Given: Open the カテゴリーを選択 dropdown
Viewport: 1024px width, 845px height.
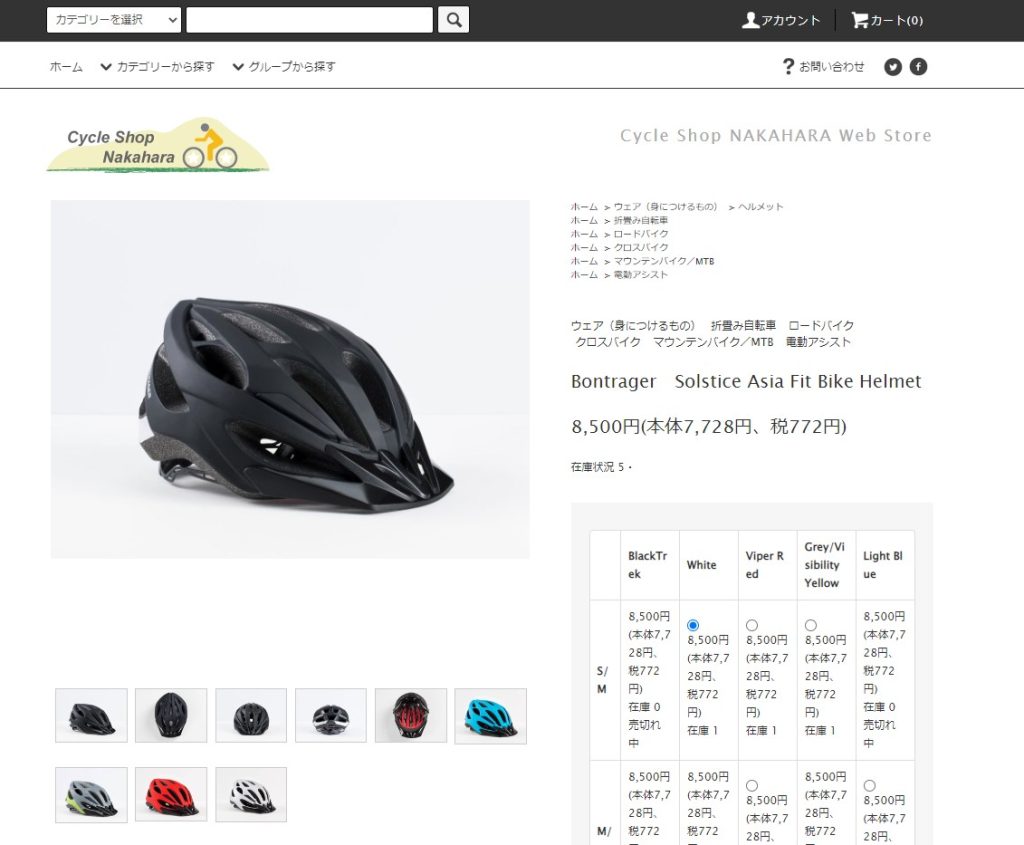Looking at the screenshot, I should (x=114, y=20).
